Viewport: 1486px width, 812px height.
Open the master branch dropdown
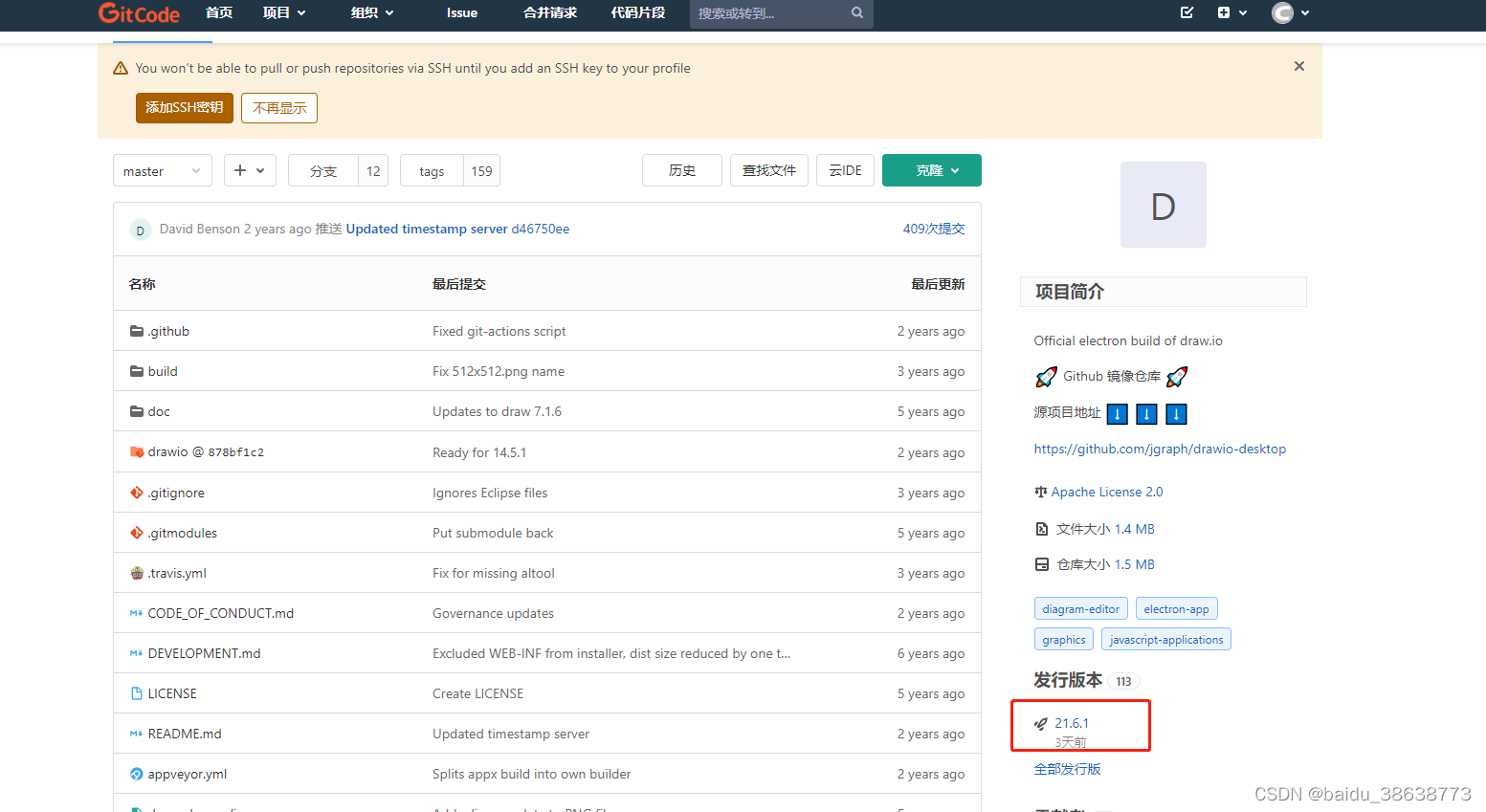(162, 170)
